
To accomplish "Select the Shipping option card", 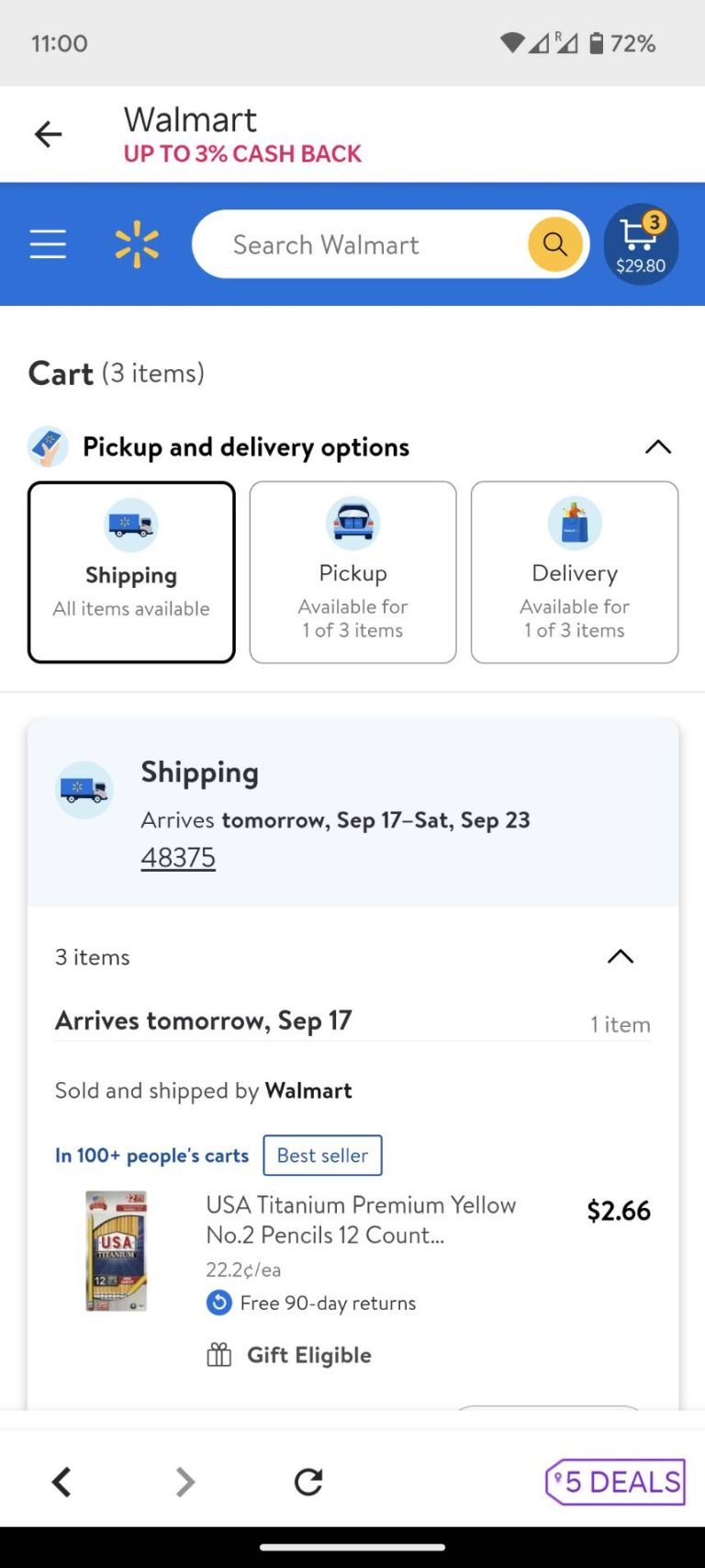I will pyautogui.click(x=131, y=571).
